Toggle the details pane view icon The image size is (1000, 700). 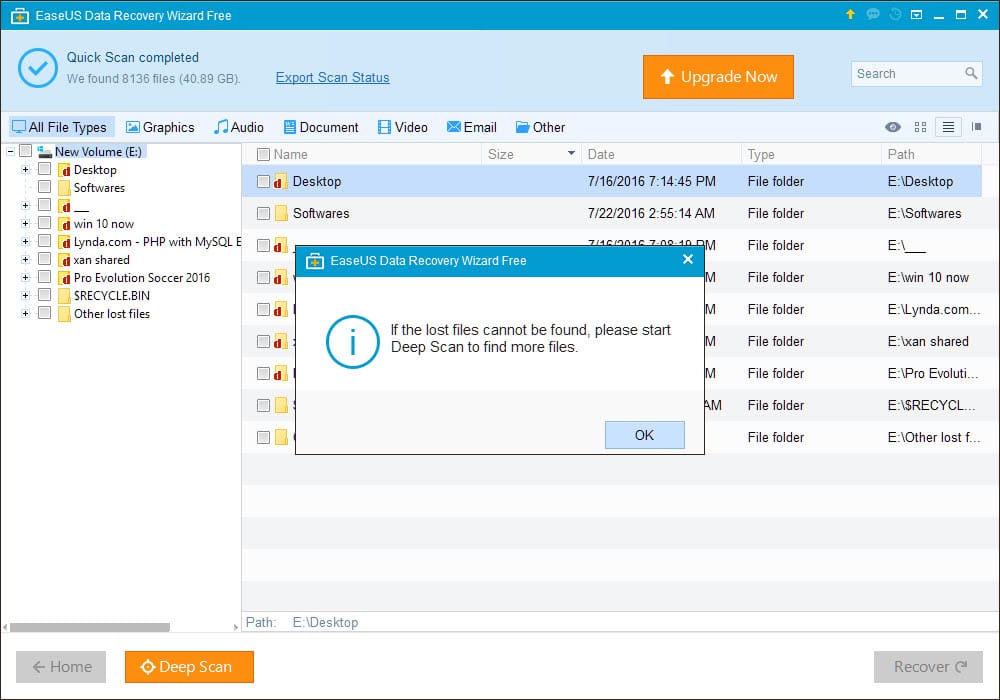(976, 127)
